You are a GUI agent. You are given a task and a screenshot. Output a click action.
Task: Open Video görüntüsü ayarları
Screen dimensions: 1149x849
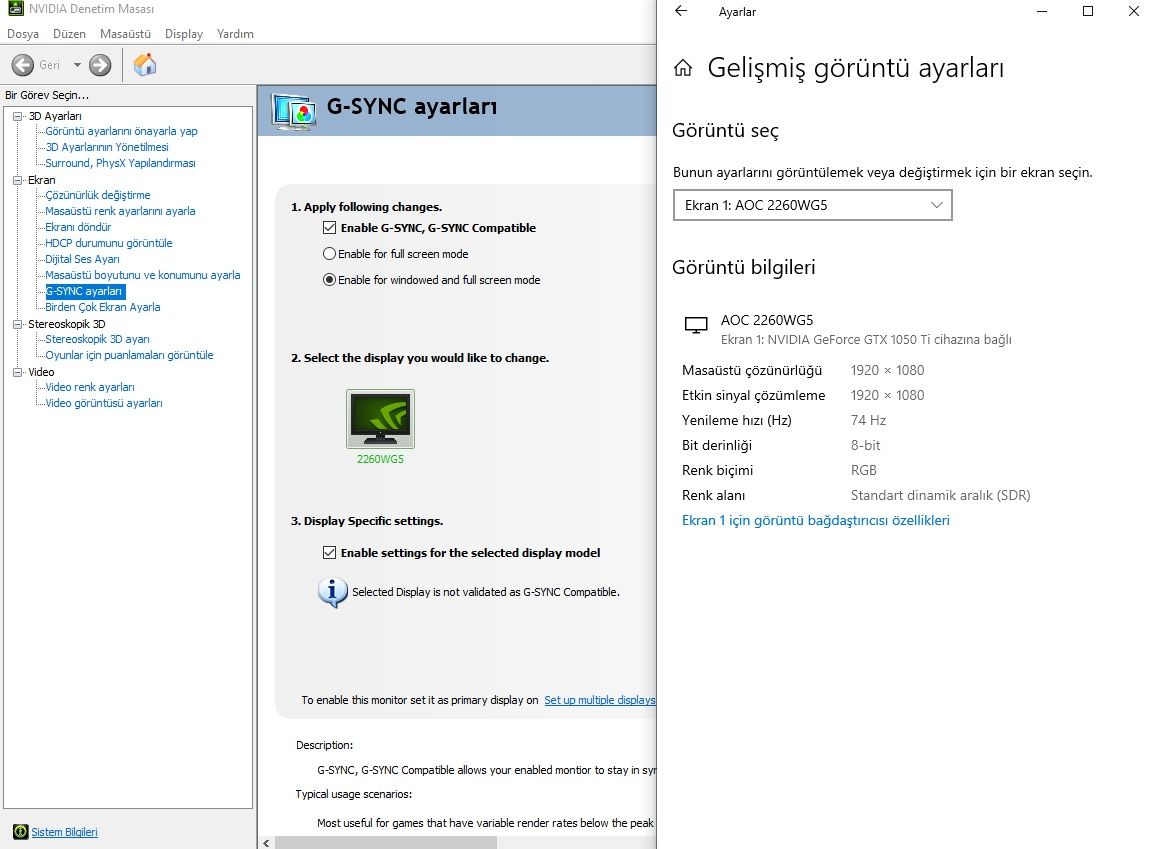pos(104,404)
